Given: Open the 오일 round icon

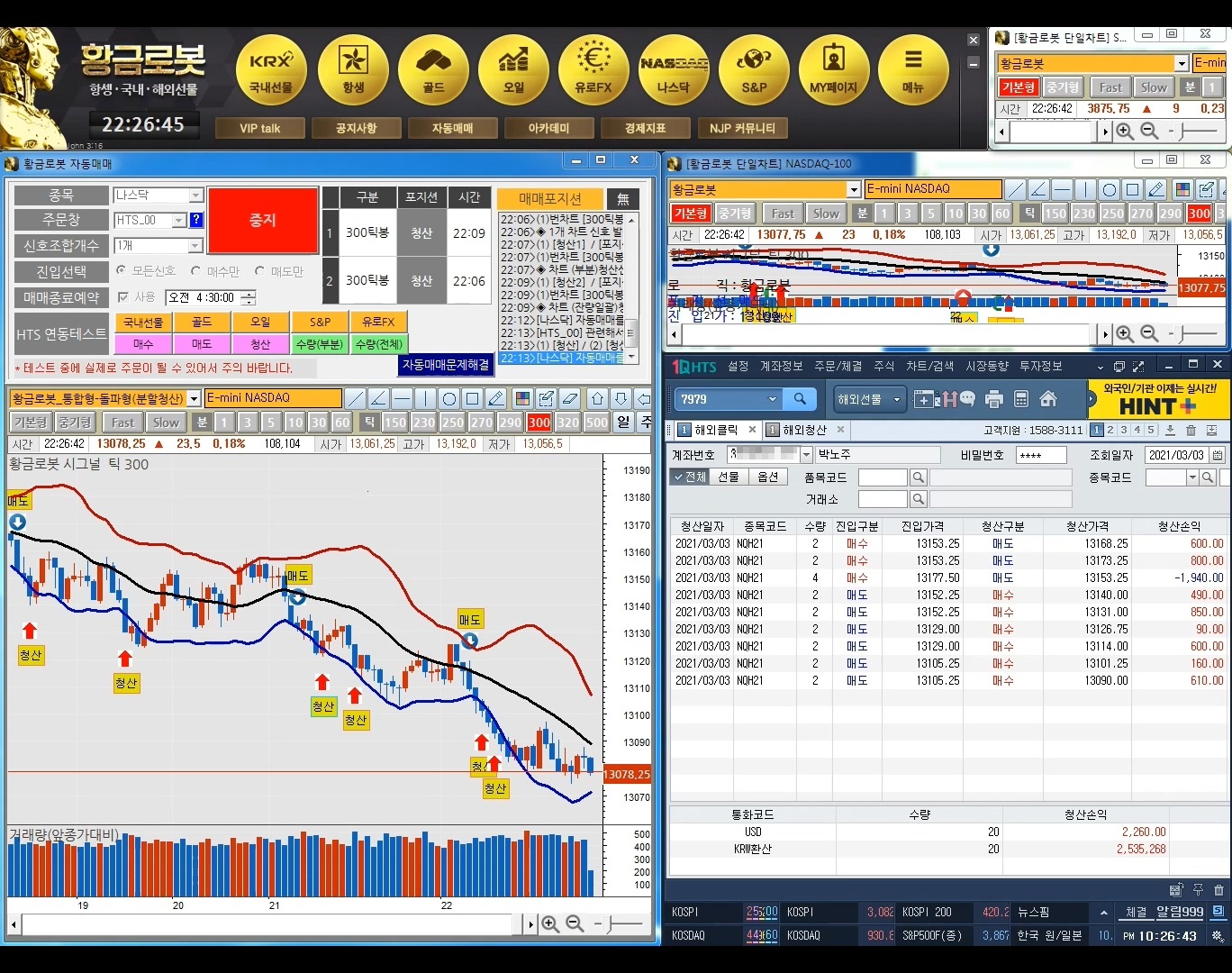Looking at the screenshot, I should click(x=513, y=70).
